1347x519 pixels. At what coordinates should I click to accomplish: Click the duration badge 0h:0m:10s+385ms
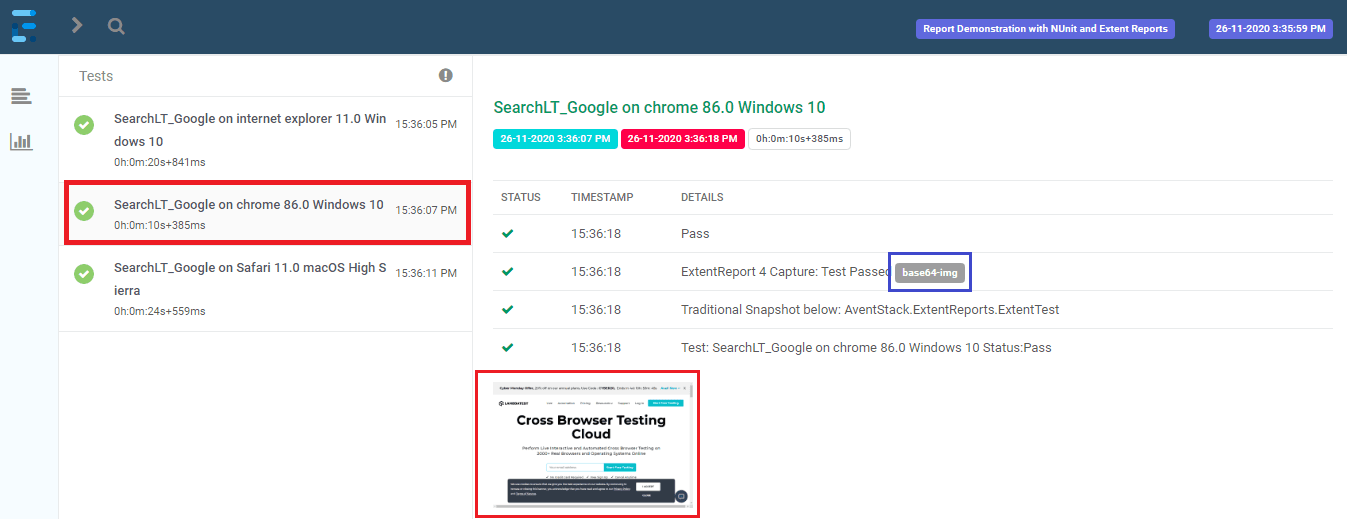799,139
